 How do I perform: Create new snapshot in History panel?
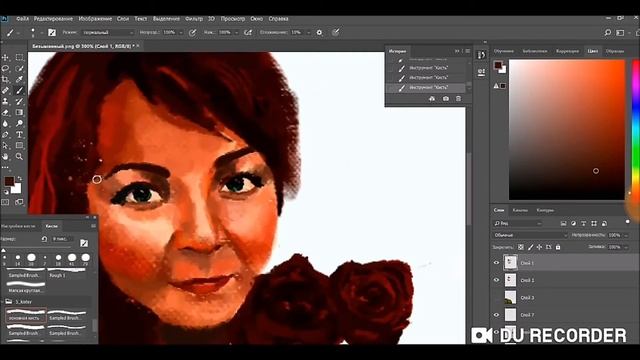pos(445,99)
